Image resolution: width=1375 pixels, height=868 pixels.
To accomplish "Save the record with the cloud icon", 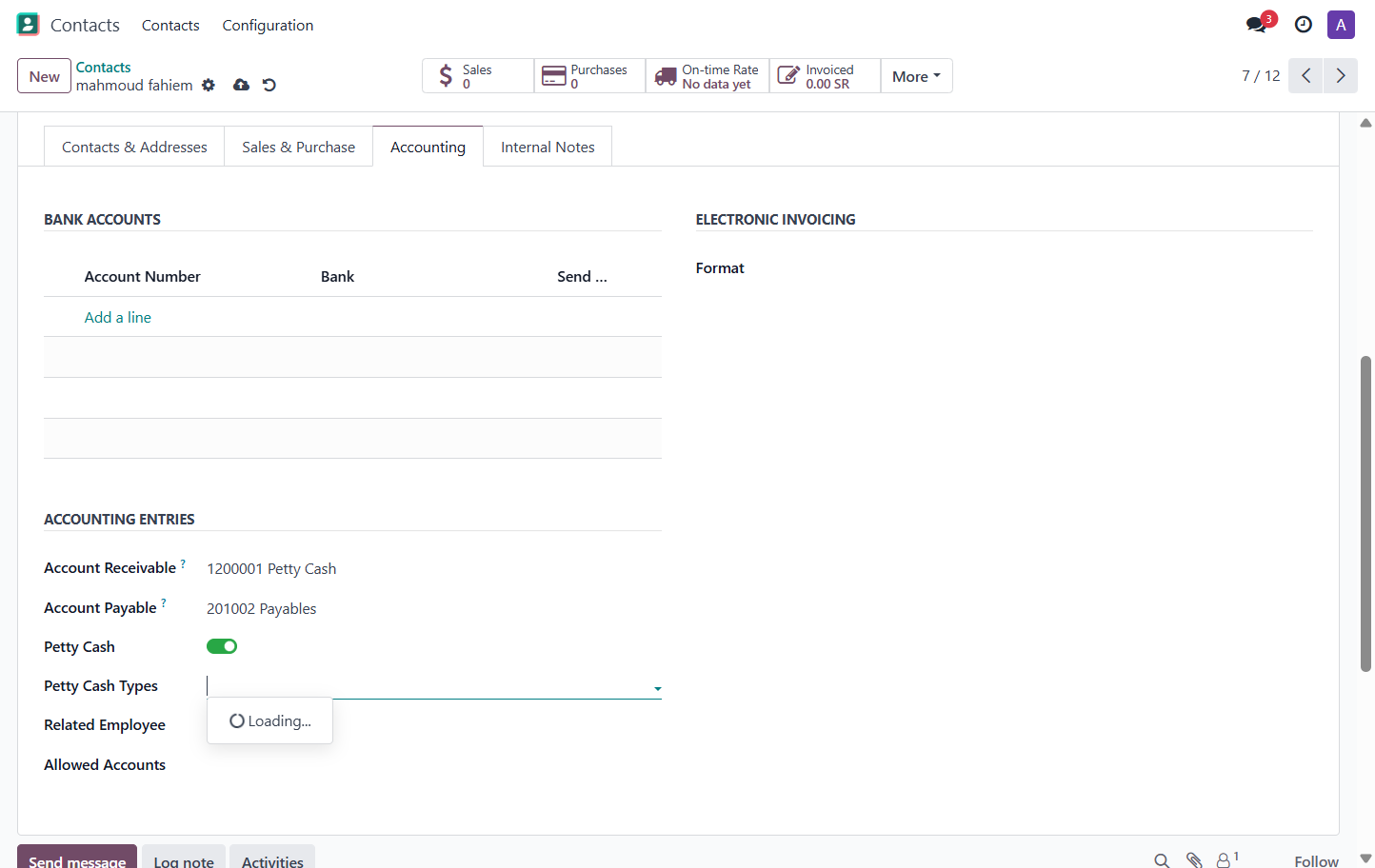I will pos(241,85).
